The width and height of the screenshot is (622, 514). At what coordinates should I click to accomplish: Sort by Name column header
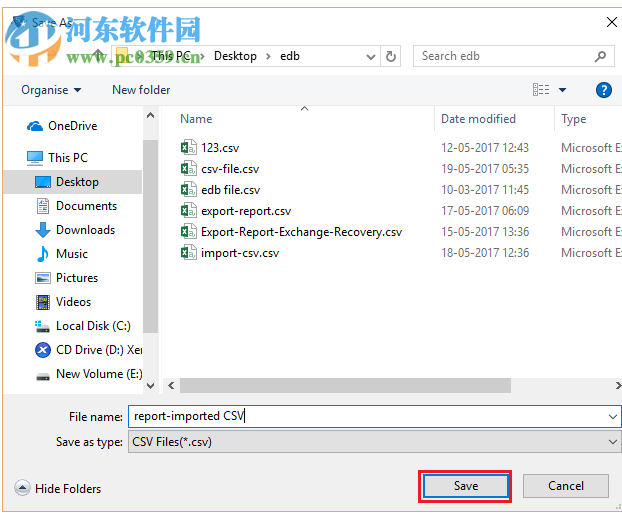coord(196,119)
